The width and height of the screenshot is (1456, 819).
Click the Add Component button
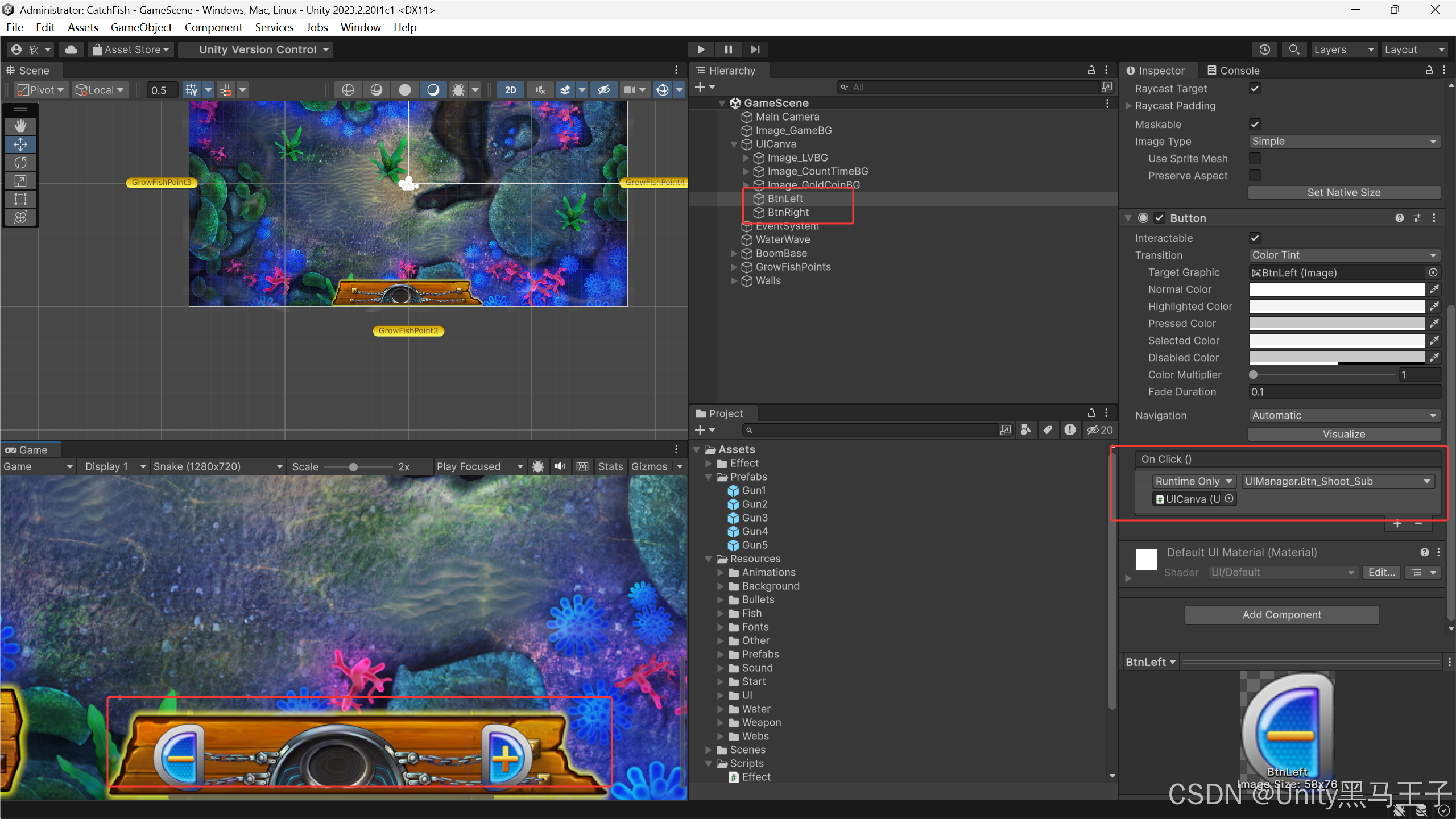coord(1281,615)
